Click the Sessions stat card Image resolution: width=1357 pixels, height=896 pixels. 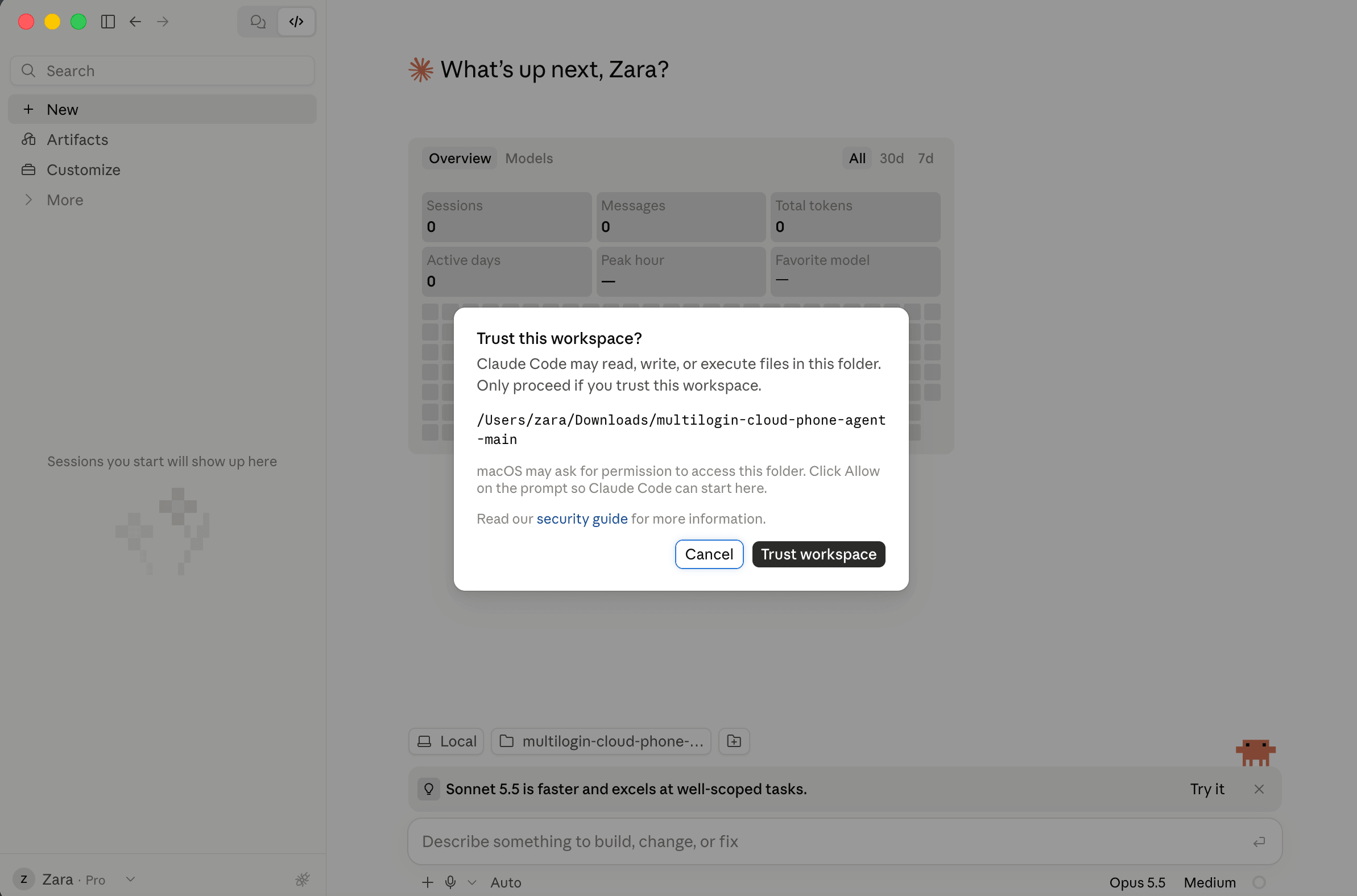tap(506, 217)
